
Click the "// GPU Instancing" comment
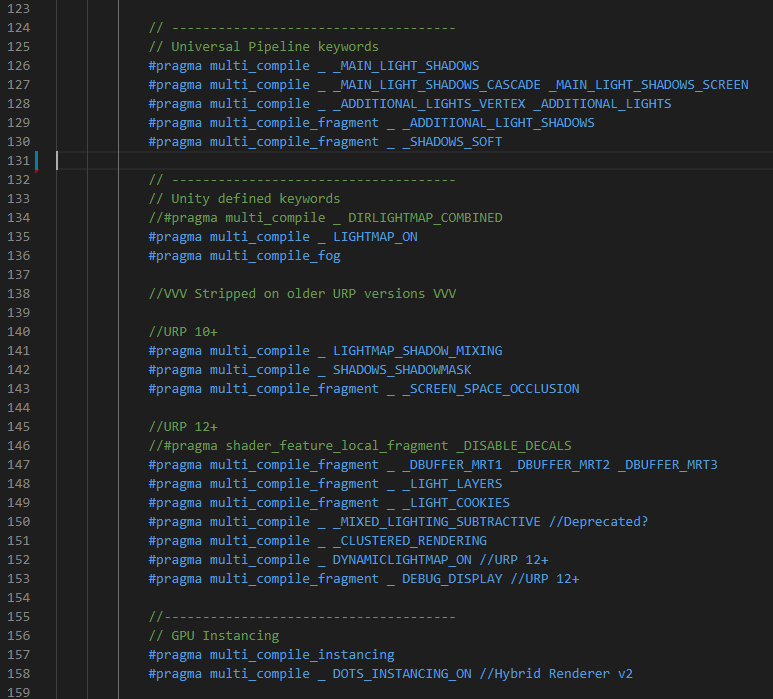[213, 636]
